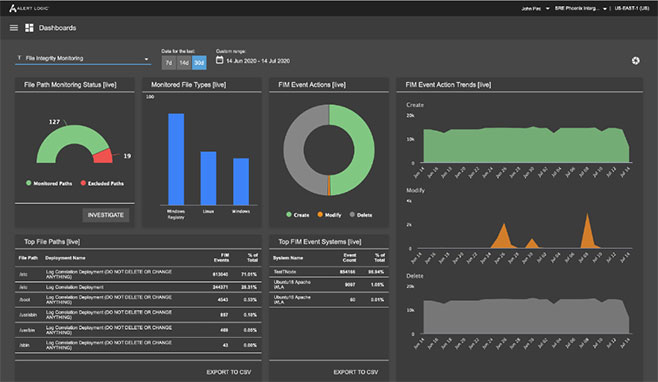Click the 19 excluded paths value
658x382 pixels.
[x=127, y=156]
